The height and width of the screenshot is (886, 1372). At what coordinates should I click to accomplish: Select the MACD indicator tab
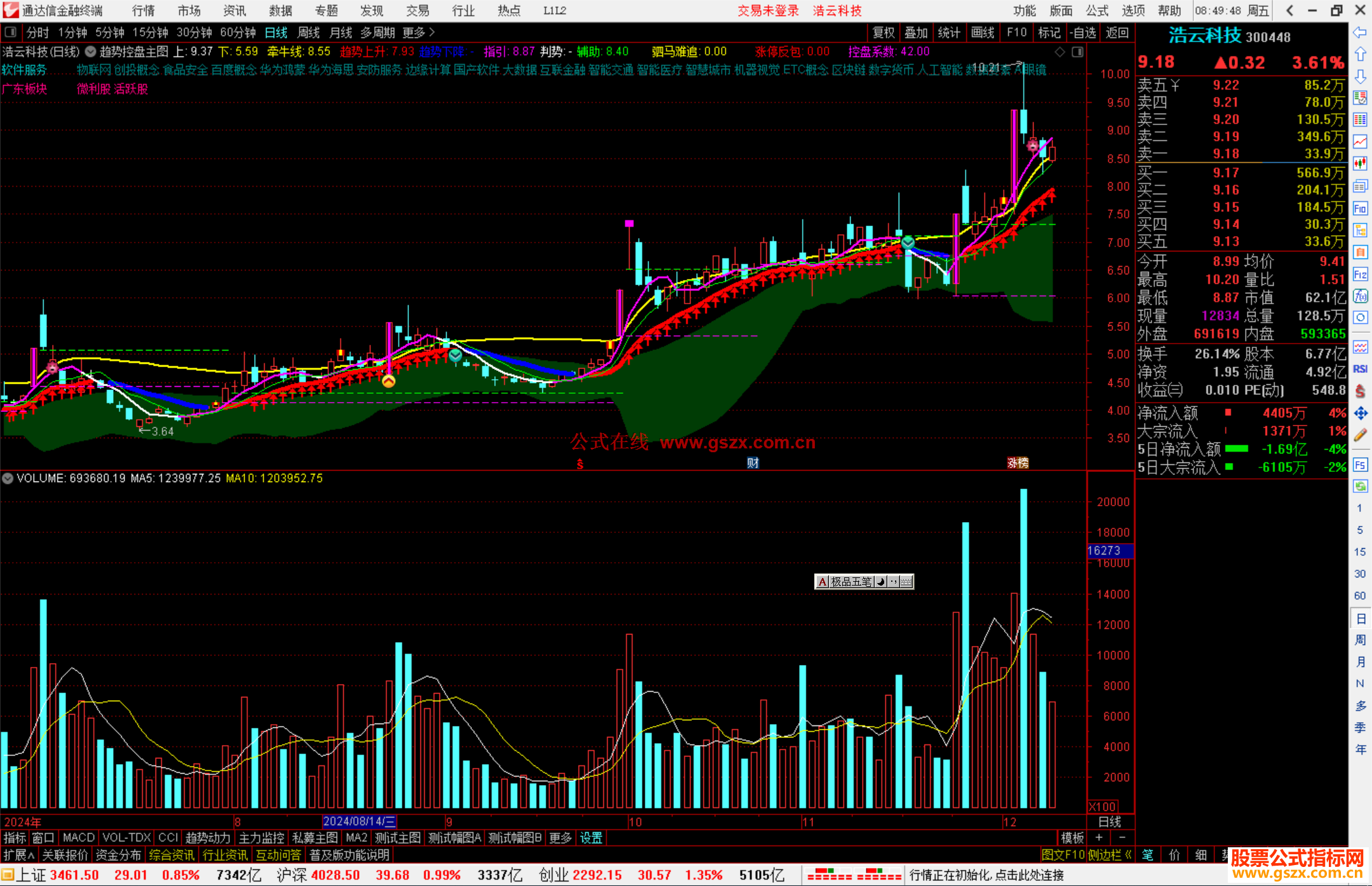click(x=79, y=838)
